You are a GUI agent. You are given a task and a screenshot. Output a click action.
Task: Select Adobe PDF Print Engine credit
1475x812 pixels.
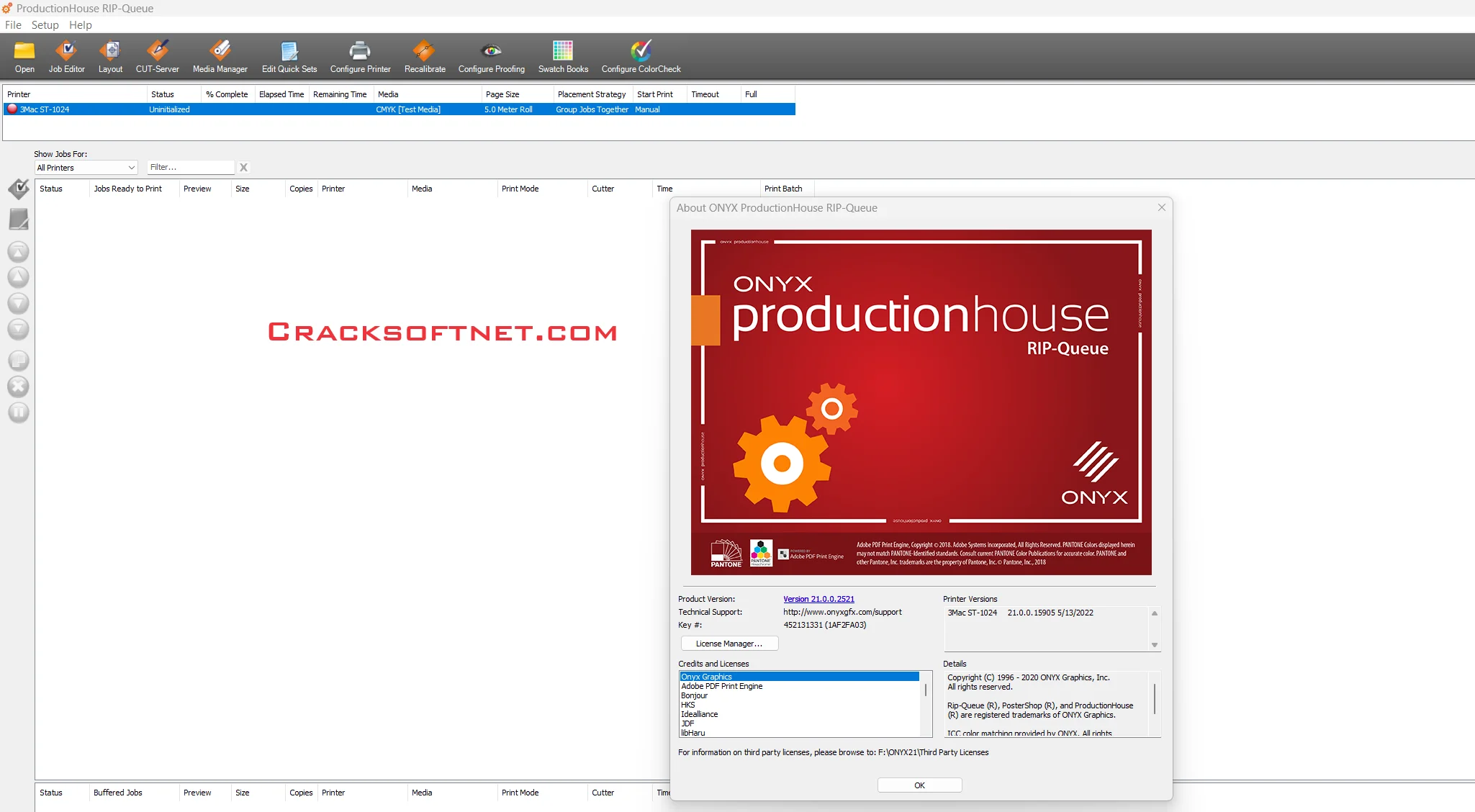(722, 686)
